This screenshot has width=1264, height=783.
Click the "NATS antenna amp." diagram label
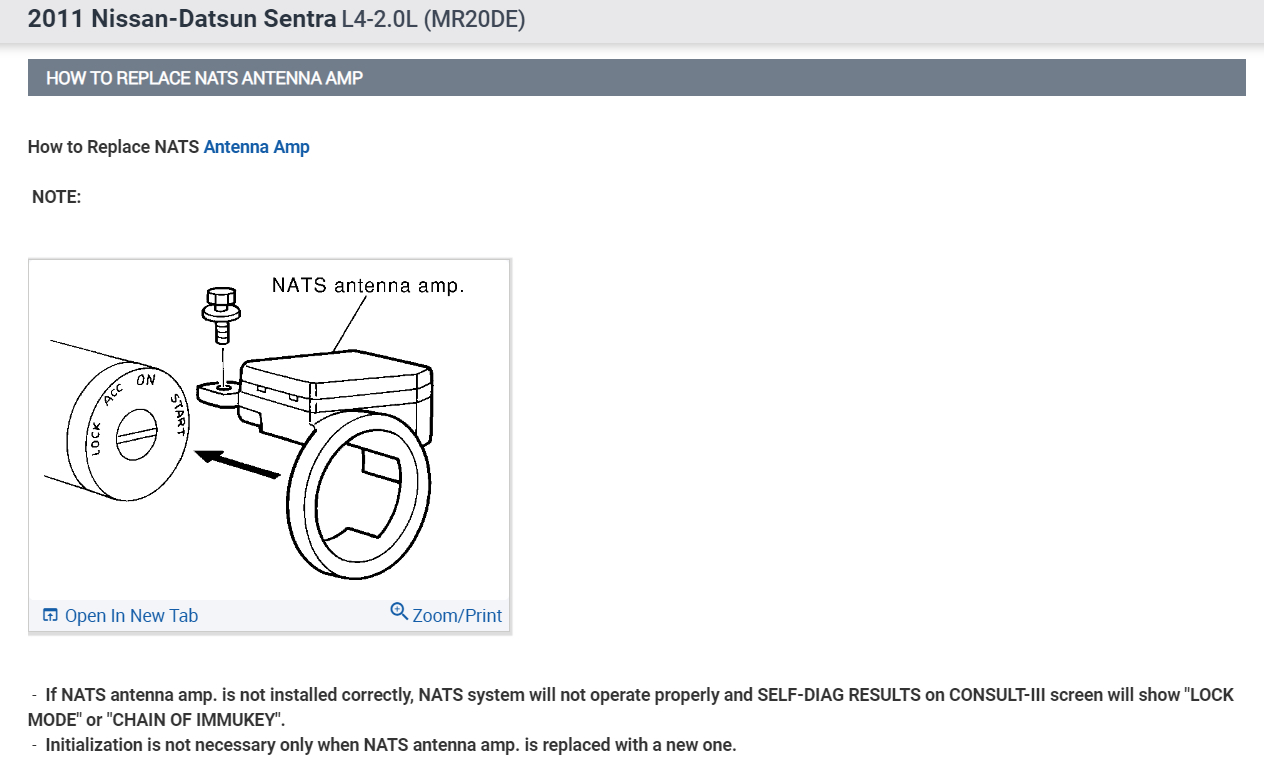(x=368, y=285)
